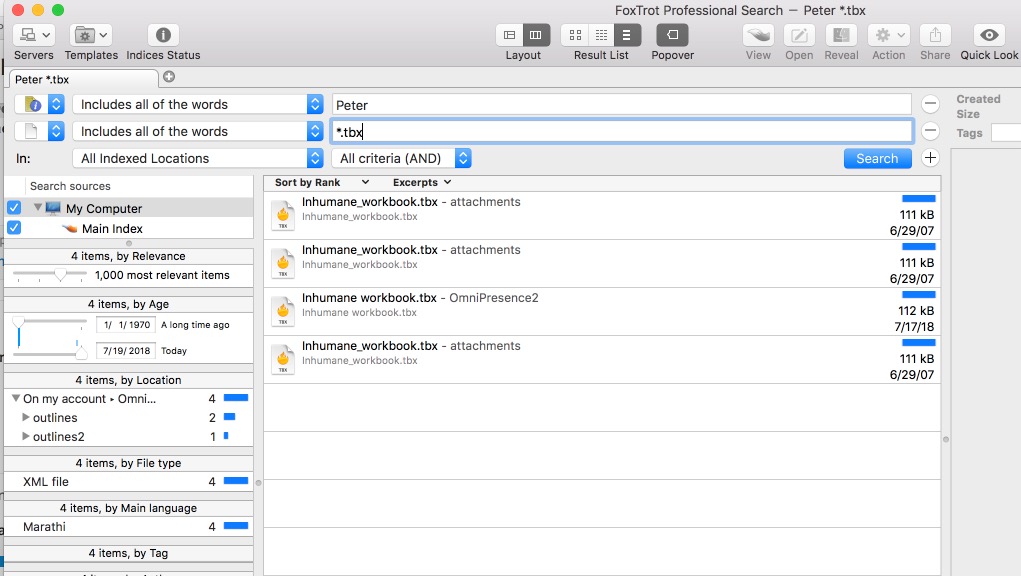
Task: Select the result dated 7/17/18
Action: (602, 312)
